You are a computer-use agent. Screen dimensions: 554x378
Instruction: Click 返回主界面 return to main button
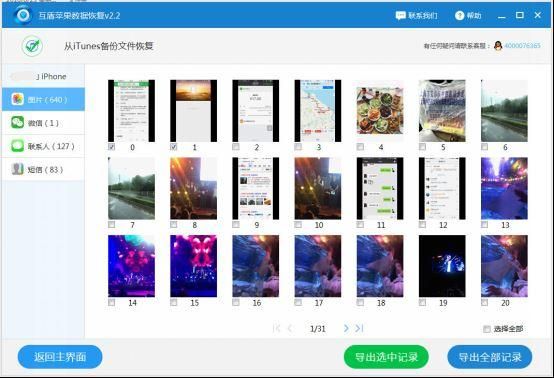click(60, 357)
